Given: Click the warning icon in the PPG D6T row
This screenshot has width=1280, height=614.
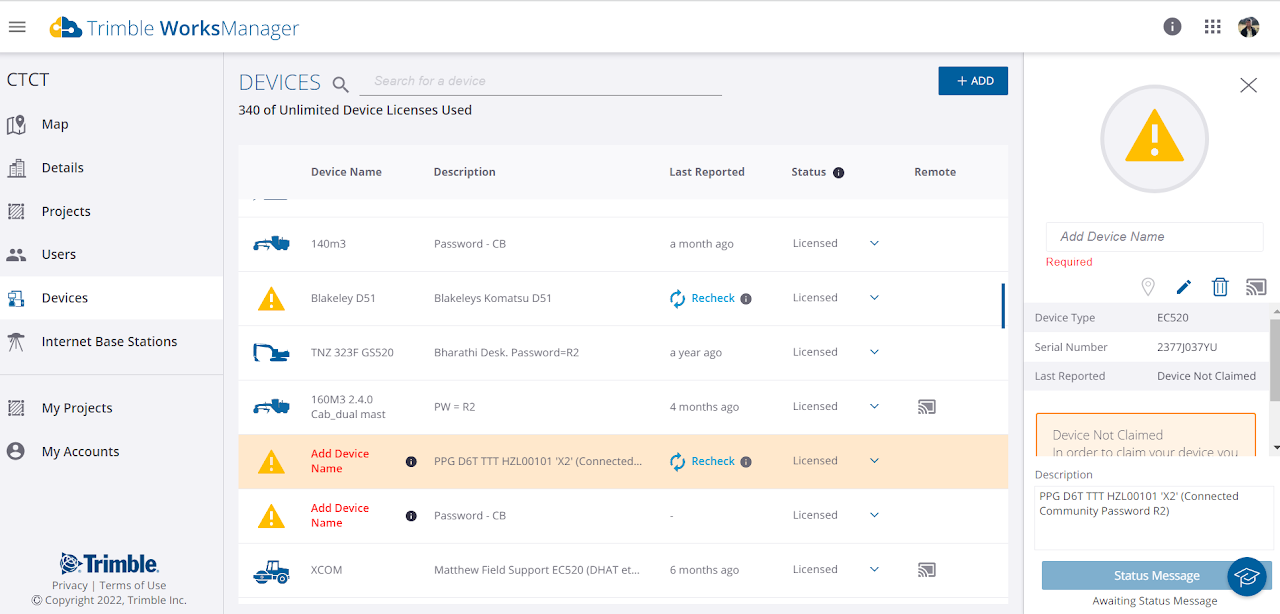Looking at the screenshot, I should pyautogui.click(x=271, y=461).
